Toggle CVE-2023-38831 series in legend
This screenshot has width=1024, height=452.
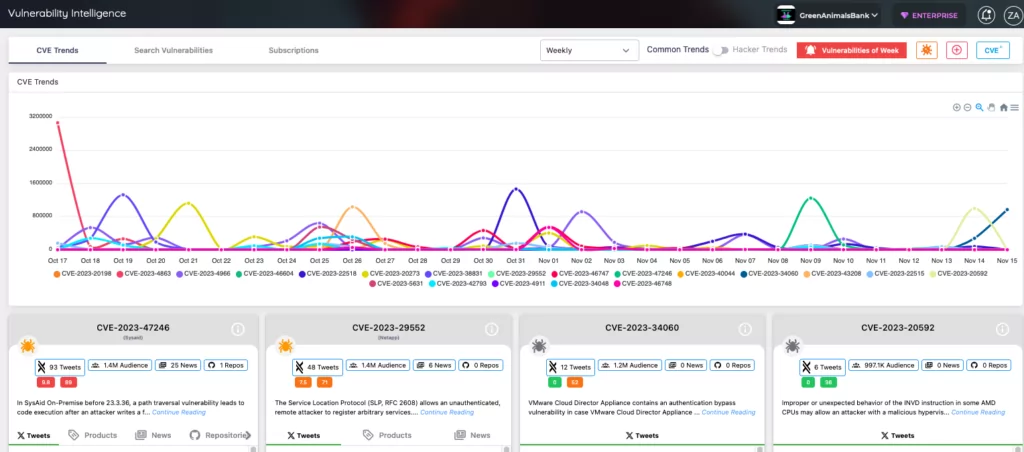(x=454, y=274)
